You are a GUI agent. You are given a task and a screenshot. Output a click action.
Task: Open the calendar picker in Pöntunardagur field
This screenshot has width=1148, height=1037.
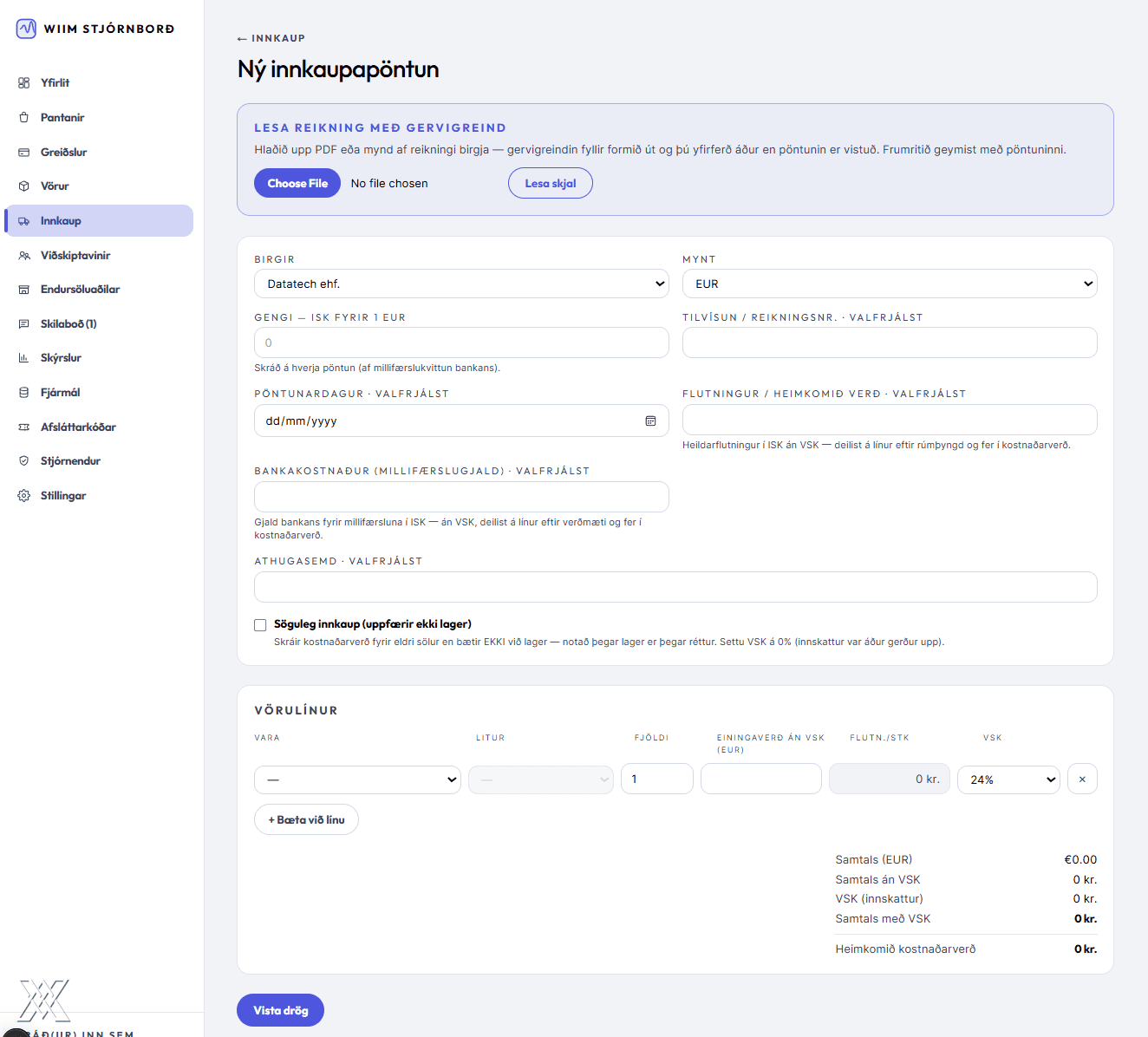[x=650, y=421]
